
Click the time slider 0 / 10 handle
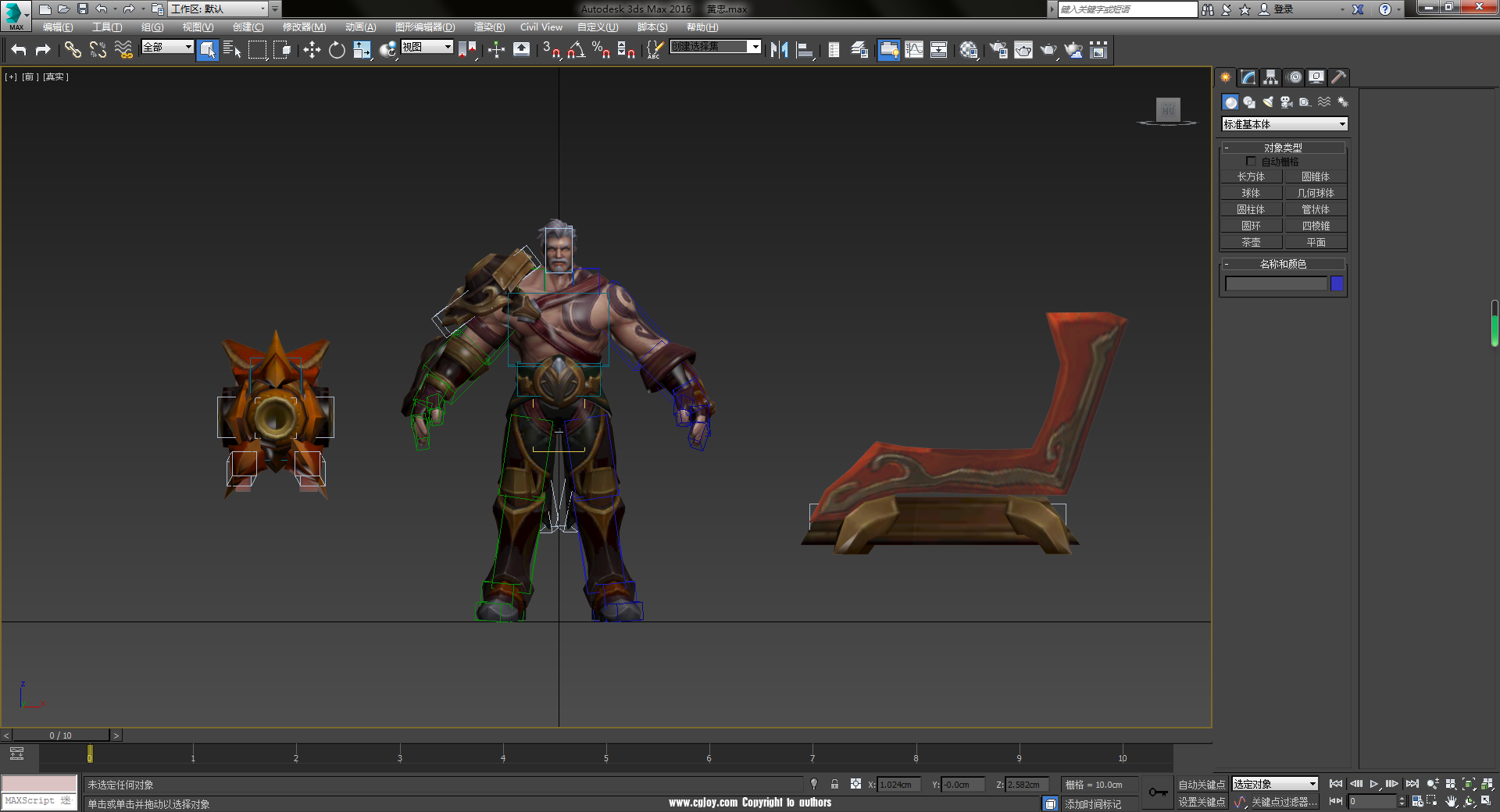[60, 735]
